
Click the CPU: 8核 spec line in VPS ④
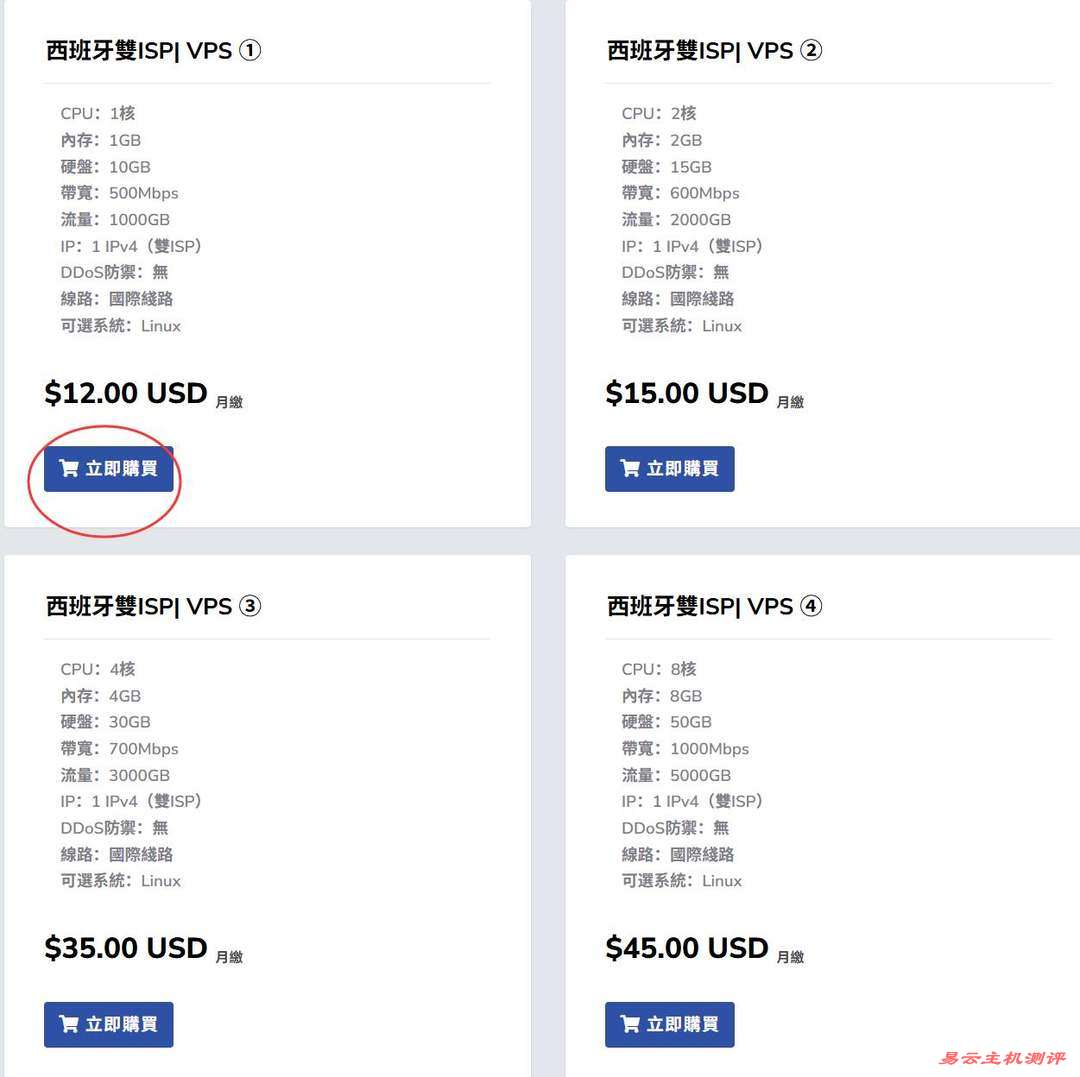[x=660, y=668]
